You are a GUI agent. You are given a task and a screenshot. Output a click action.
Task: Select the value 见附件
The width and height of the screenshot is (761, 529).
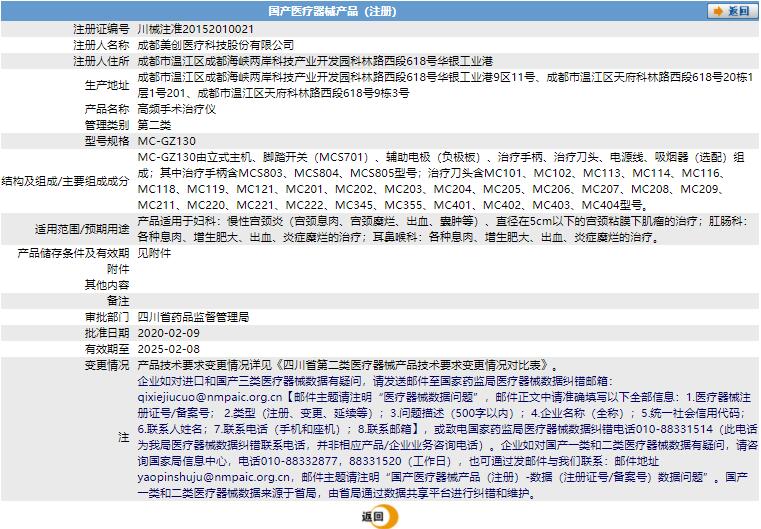click(x=154, y=253)
